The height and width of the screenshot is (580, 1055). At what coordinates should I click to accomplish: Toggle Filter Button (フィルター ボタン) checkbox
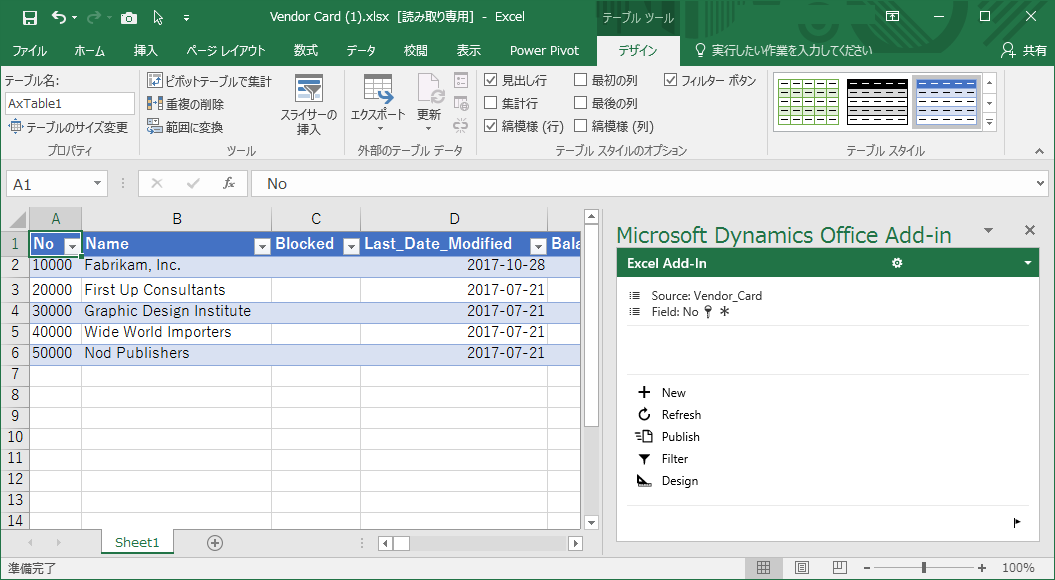(x=670, y=81)
